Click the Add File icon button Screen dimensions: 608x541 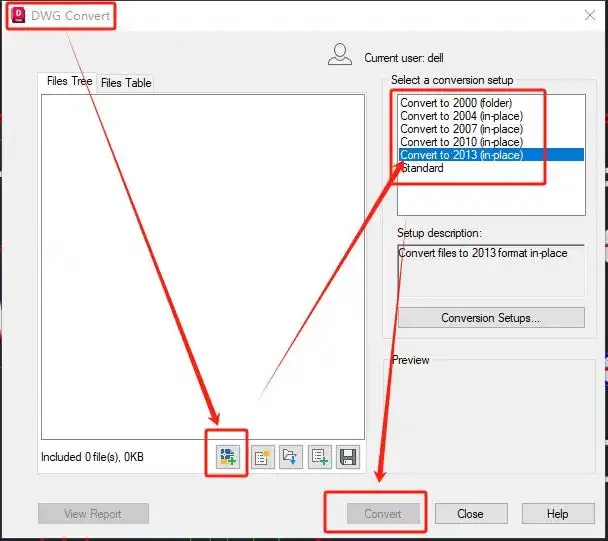[227, 457]
